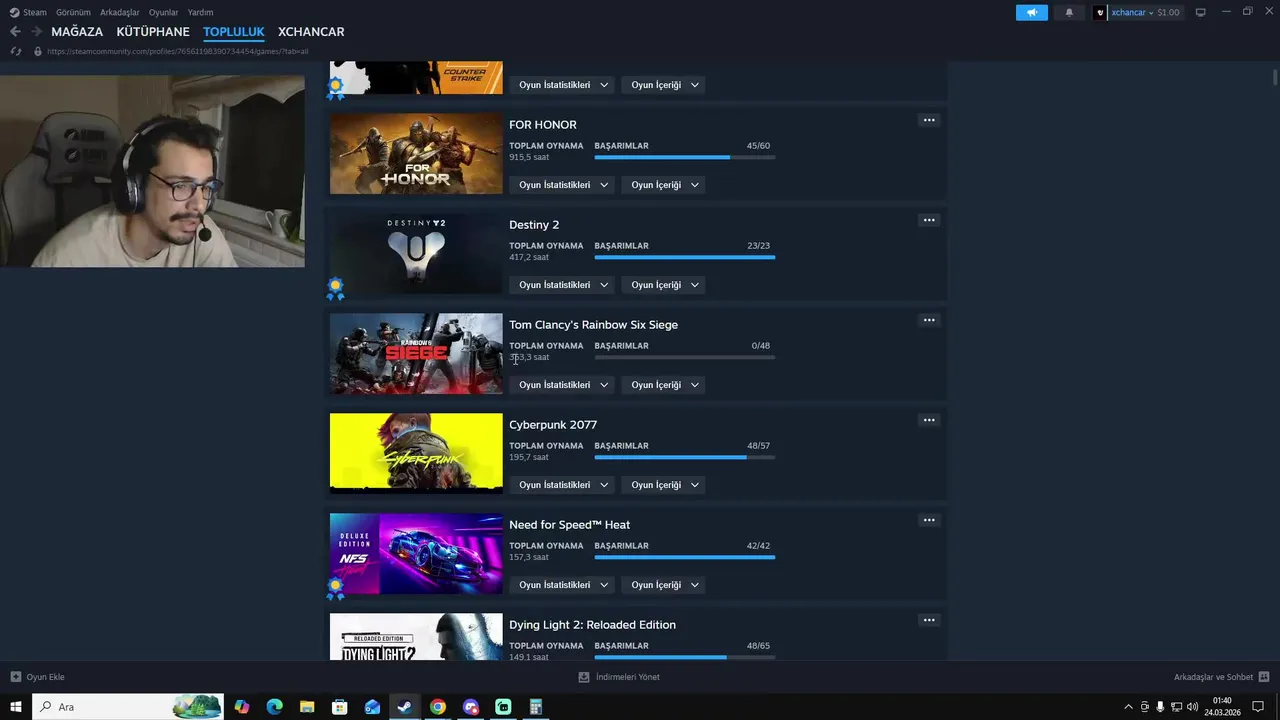Open options menu for FOR HONOR

click(929, 120)
